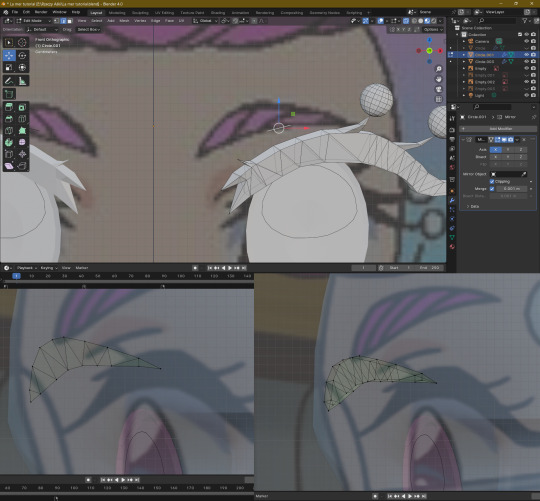Activate the Scale tool
540x501 pixels.
(9, 67)
